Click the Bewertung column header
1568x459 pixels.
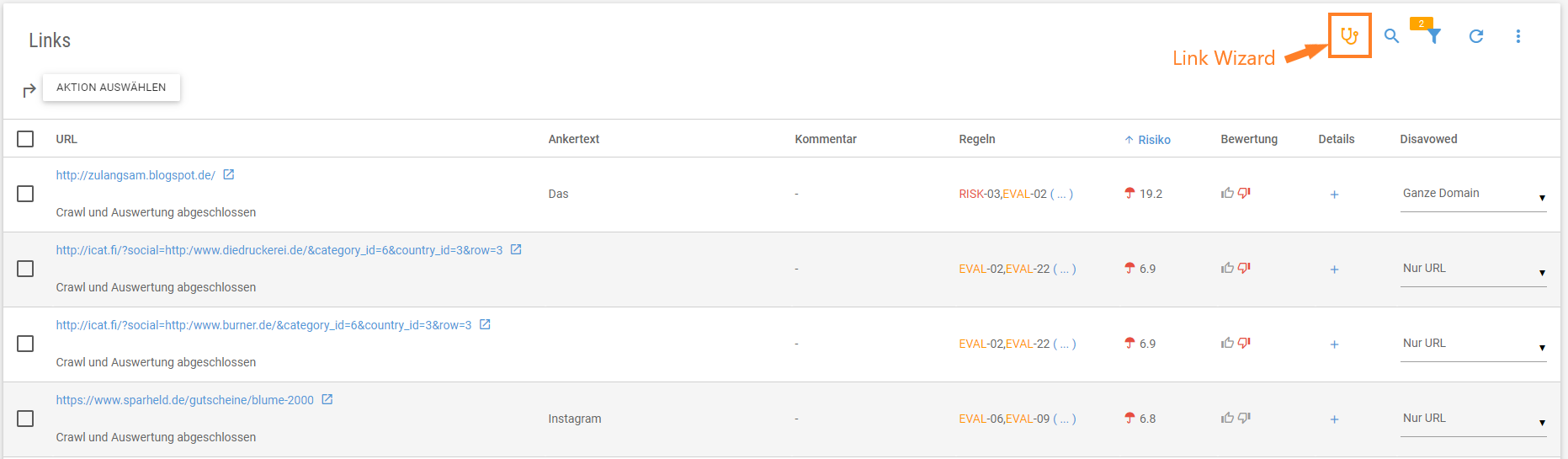pyautogui.click(x=1249, y=139)
